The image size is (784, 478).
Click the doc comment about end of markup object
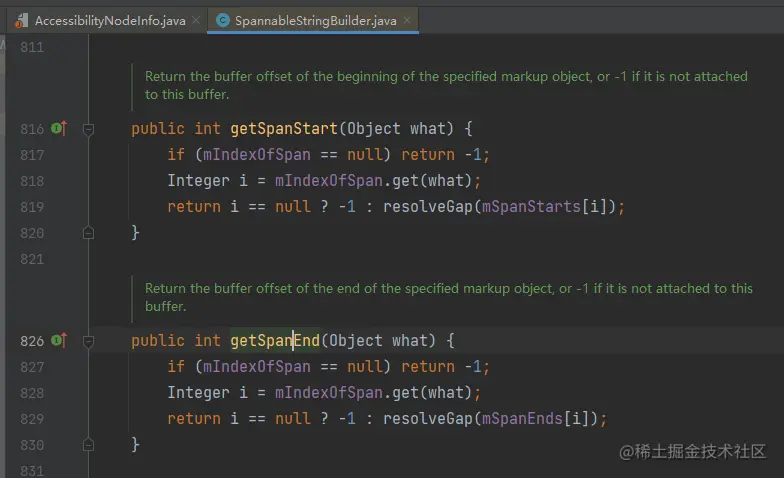(x=448, y=298)
